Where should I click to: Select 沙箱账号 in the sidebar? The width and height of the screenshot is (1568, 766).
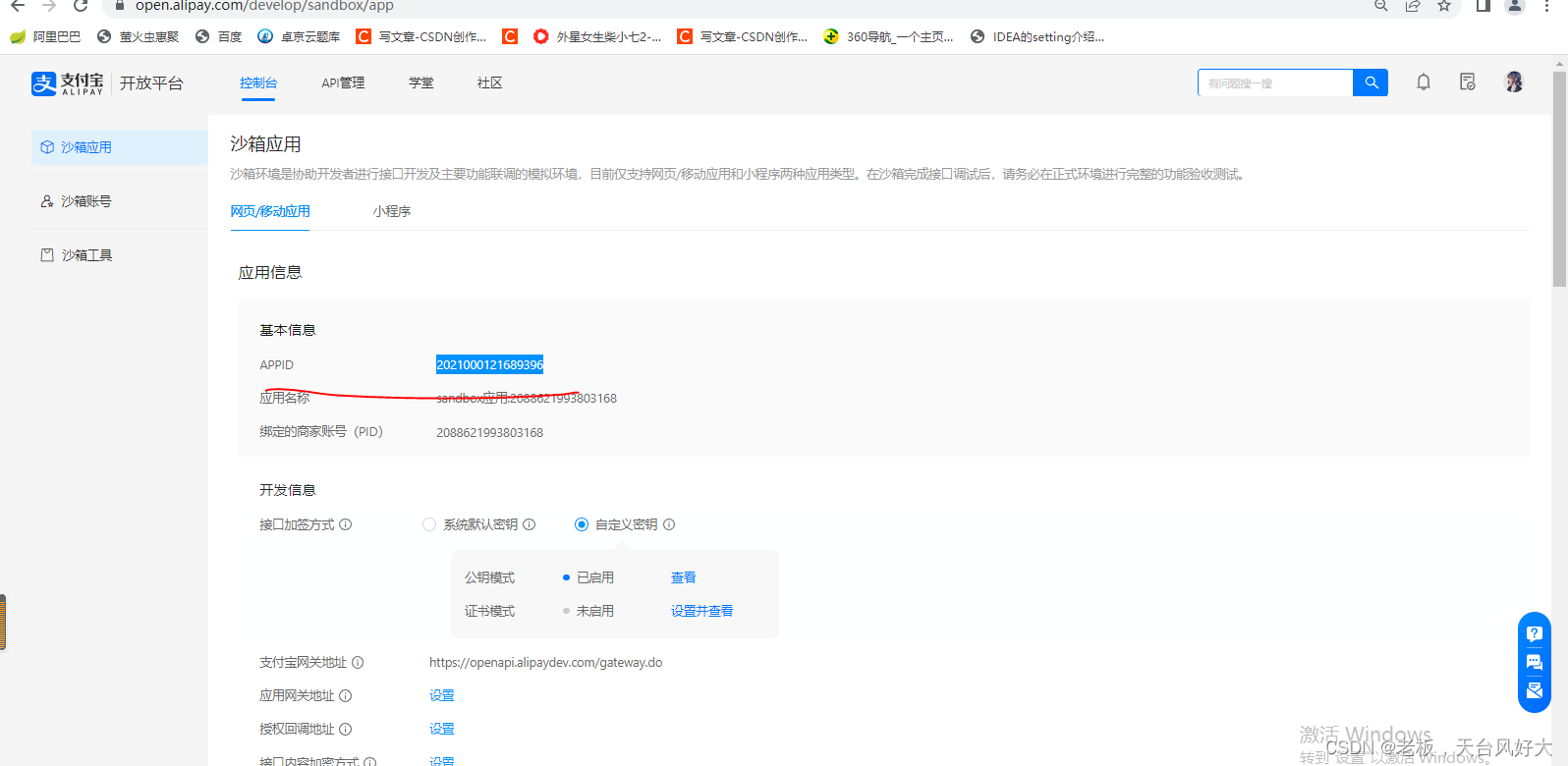click(x=120, y=201)
